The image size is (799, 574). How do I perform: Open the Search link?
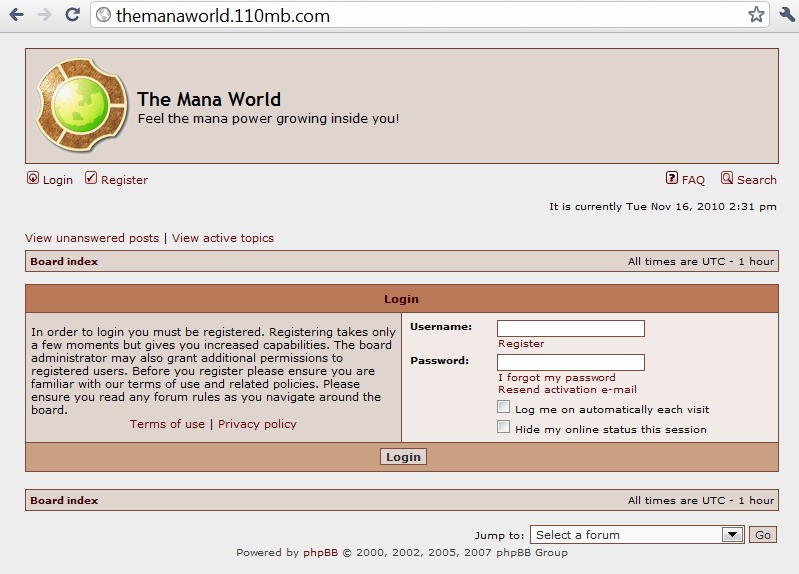[757, 180]
